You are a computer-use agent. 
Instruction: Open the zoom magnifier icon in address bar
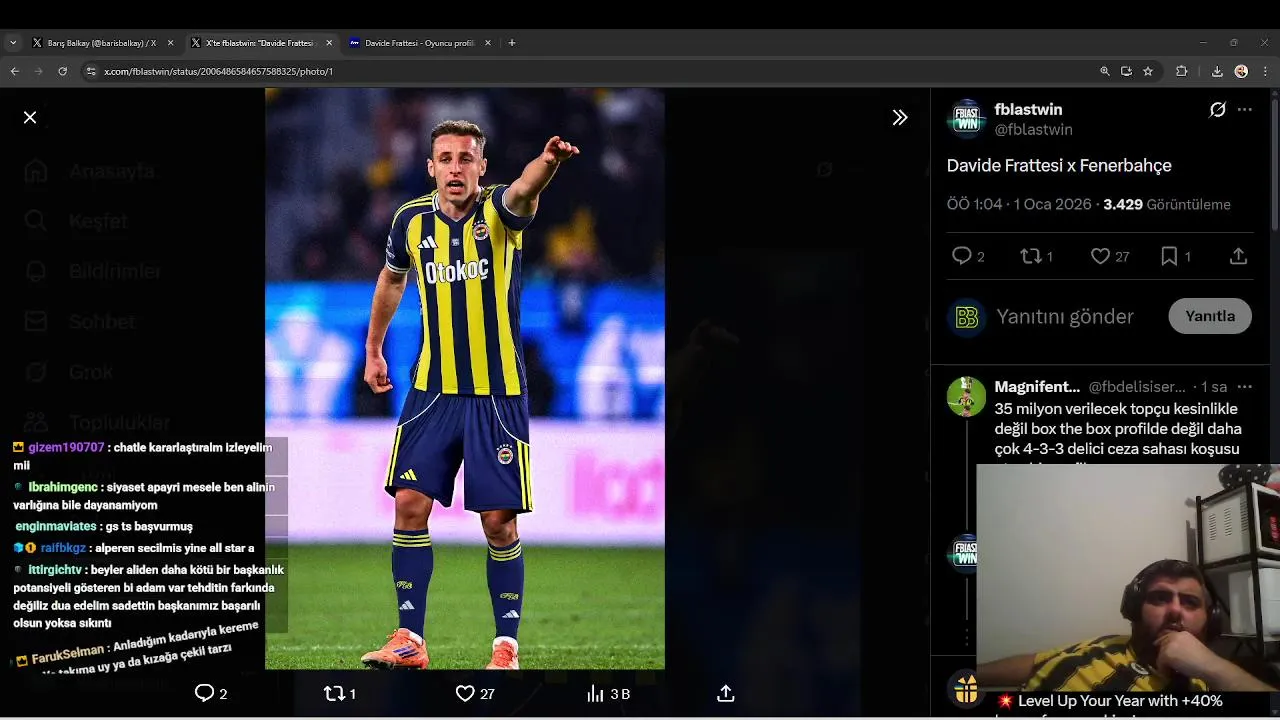(1105, 71)
